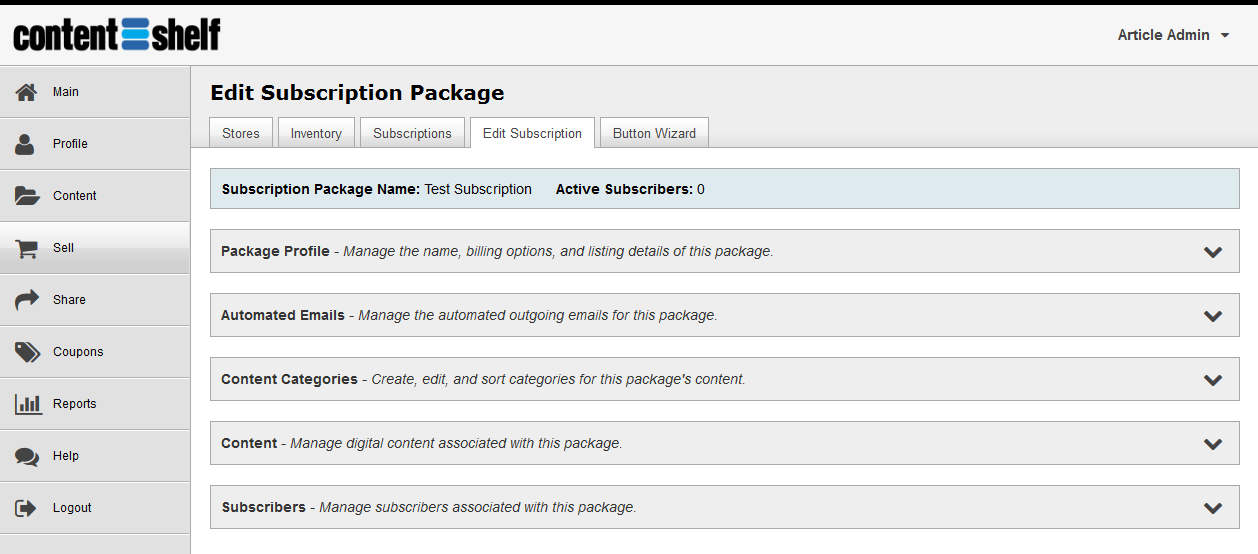Screen dimensions: 1258x554
Task: Click the Package Profile heading text
Action: [275, 251]
